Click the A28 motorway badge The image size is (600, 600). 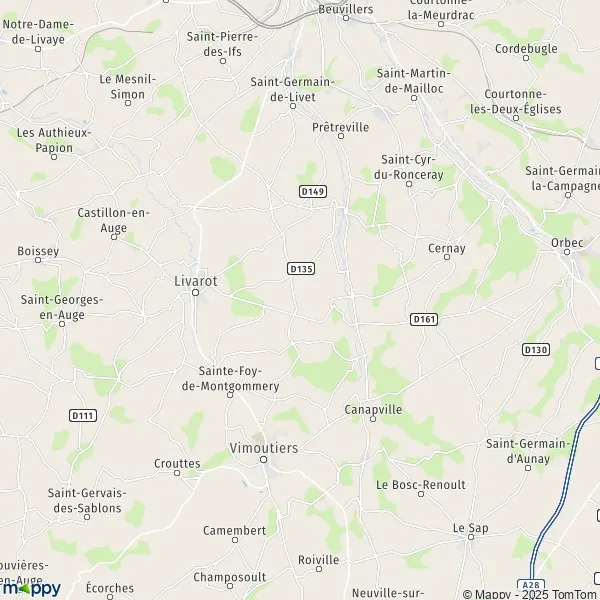pyautogui.click(x=531, y=585)
